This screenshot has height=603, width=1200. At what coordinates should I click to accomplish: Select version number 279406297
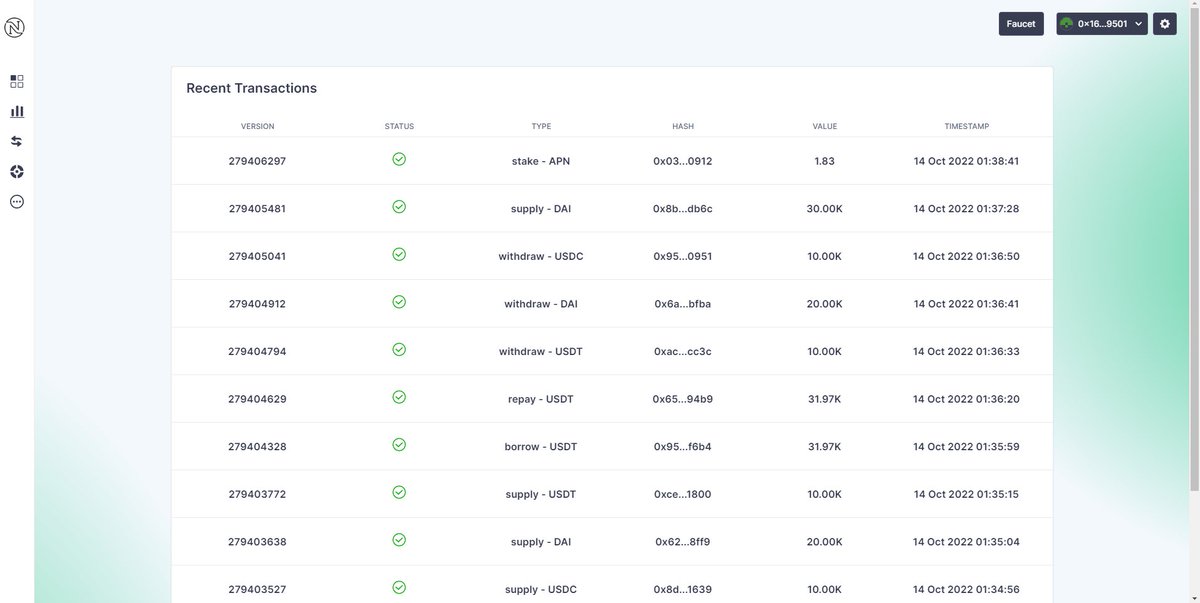coord(257,161)
